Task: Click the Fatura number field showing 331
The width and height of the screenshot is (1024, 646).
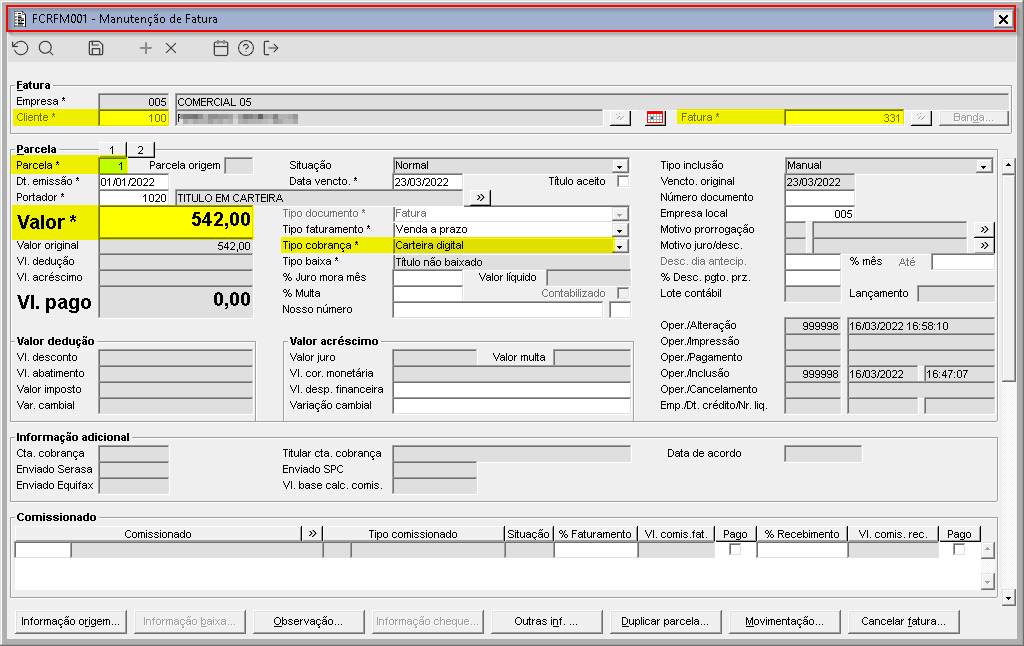Action: (844, 118)
